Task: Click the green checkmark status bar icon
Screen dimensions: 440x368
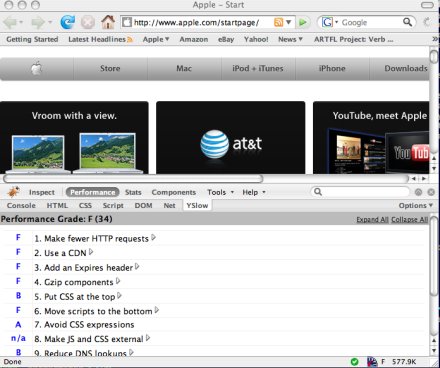Action: (x=355, y=362)
